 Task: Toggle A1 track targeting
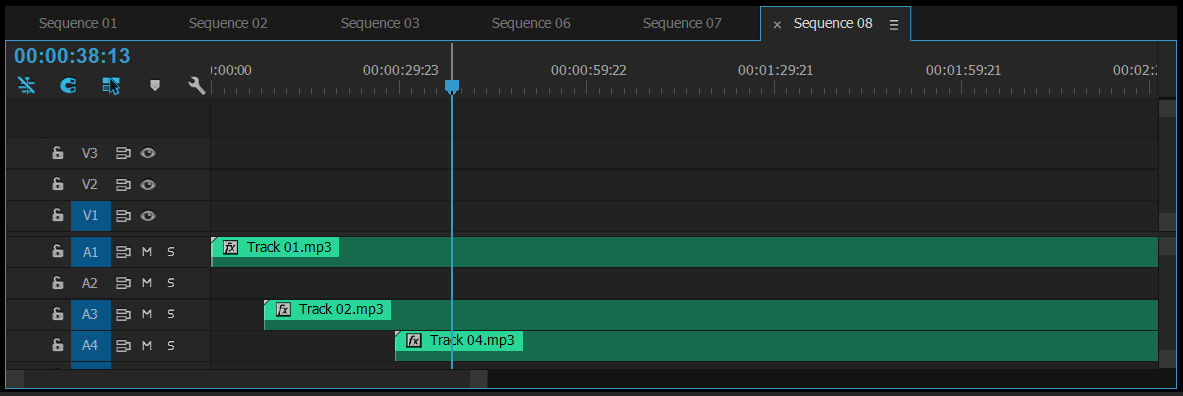(91, 252)
